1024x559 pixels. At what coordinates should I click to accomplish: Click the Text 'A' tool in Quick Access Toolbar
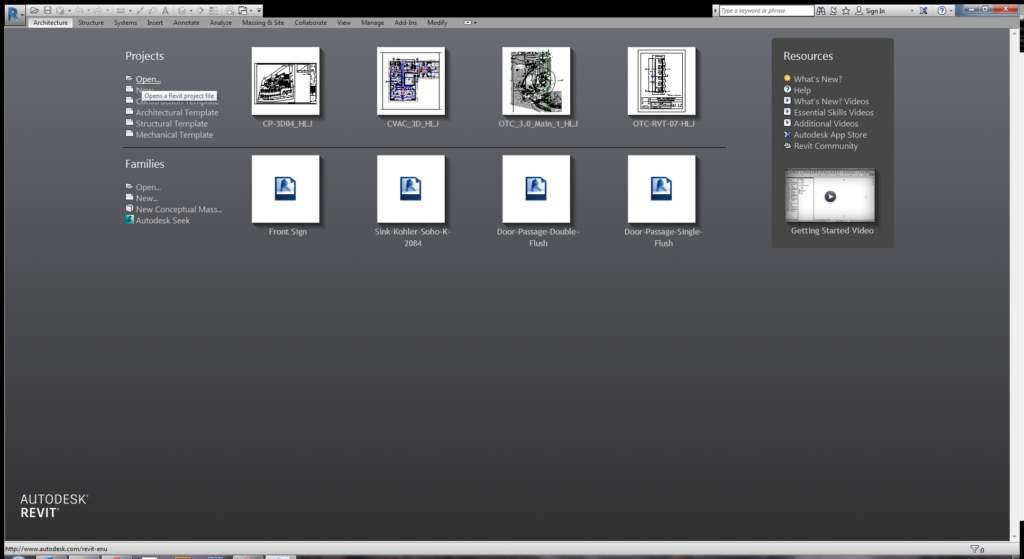pos(165,10)
